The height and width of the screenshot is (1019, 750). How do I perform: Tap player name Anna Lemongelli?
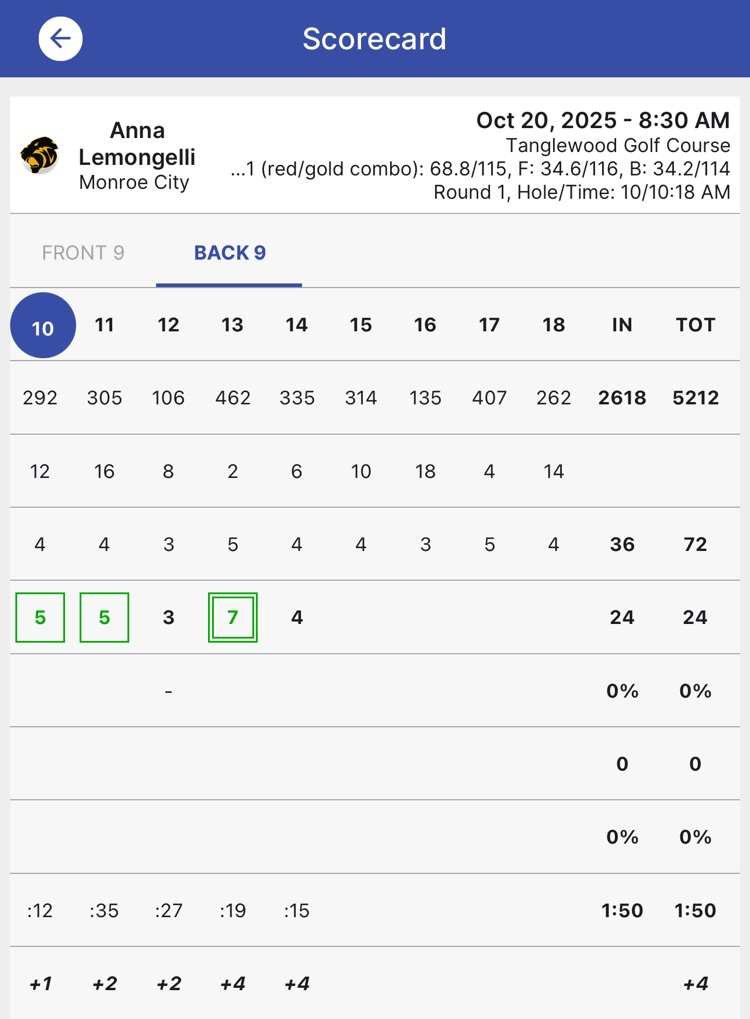pos(137,144)
